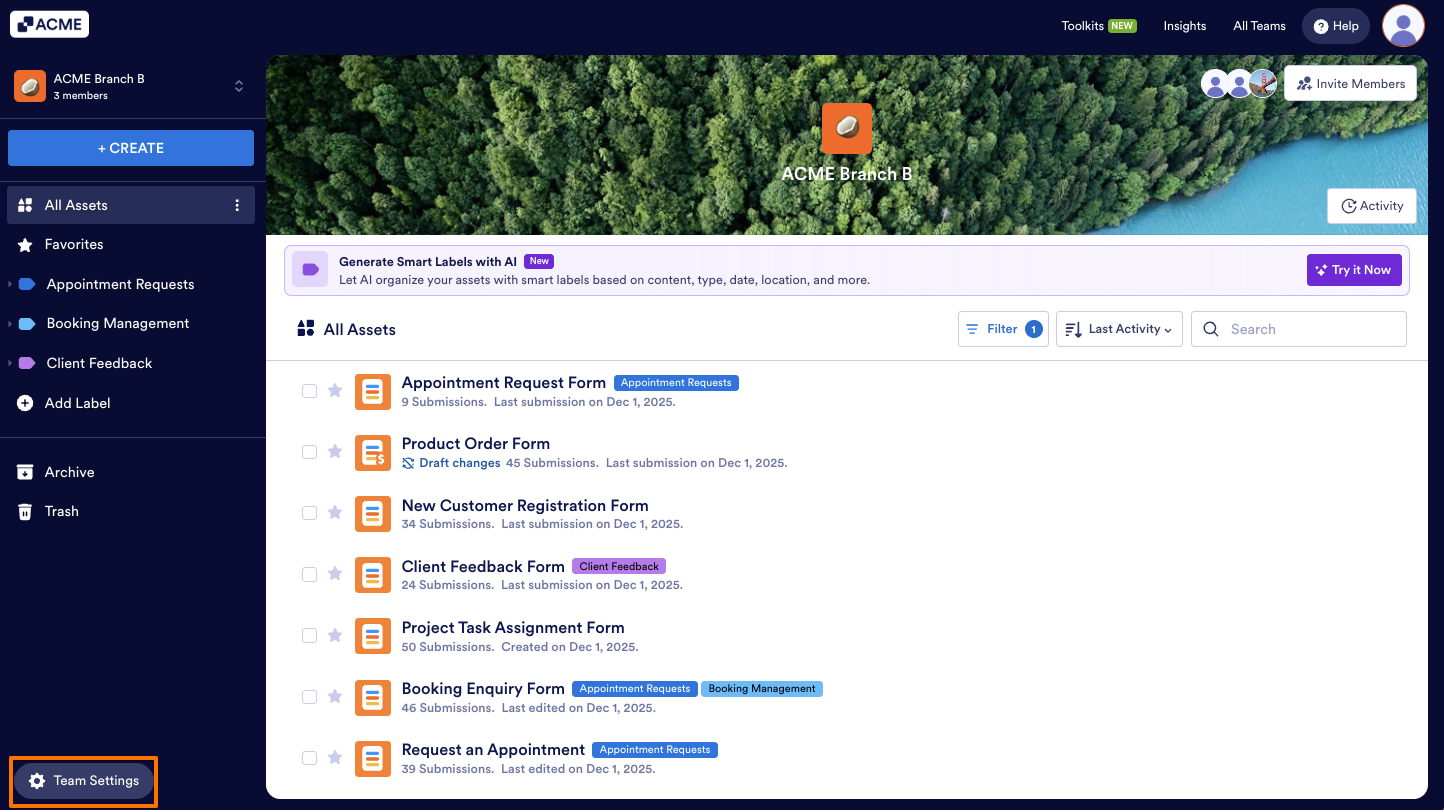Tick the New Customer Registration Form checkbox
The image size is (1444, 812).
point(310,513)
